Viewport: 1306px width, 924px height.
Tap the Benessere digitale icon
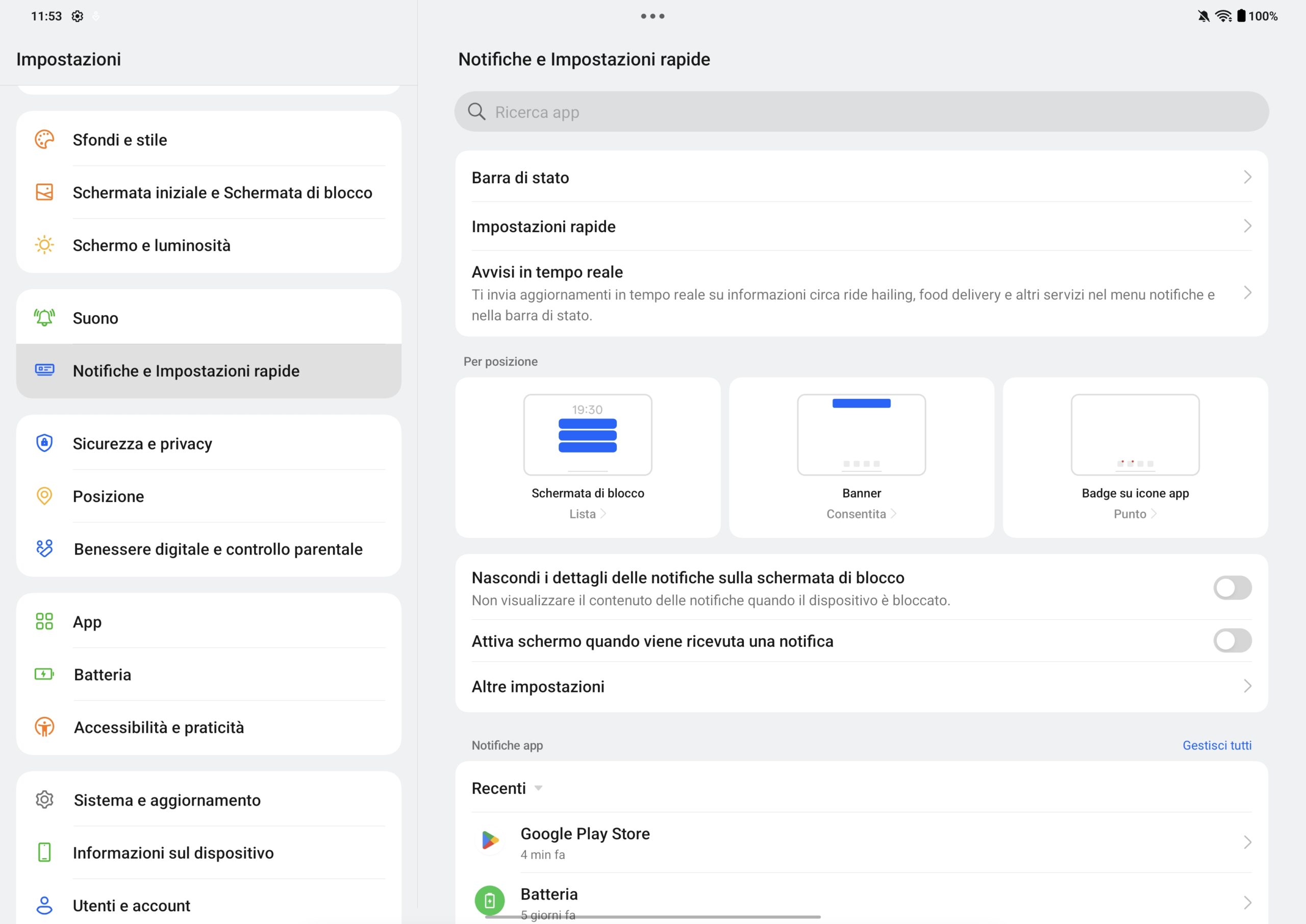tap(44, 548)
